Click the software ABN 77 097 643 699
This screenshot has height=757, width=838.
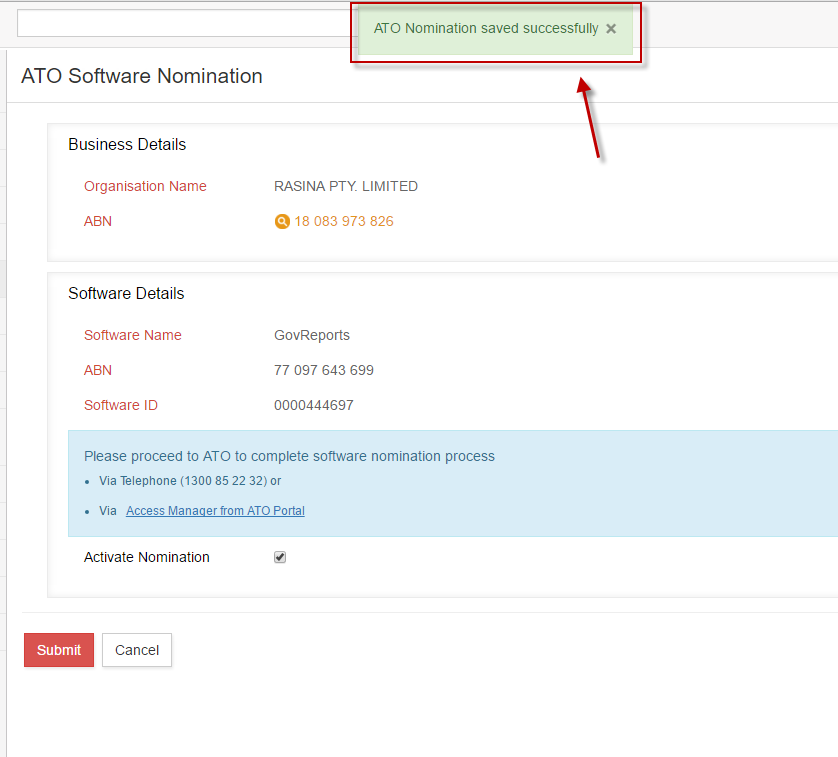(x=324, y=370)
